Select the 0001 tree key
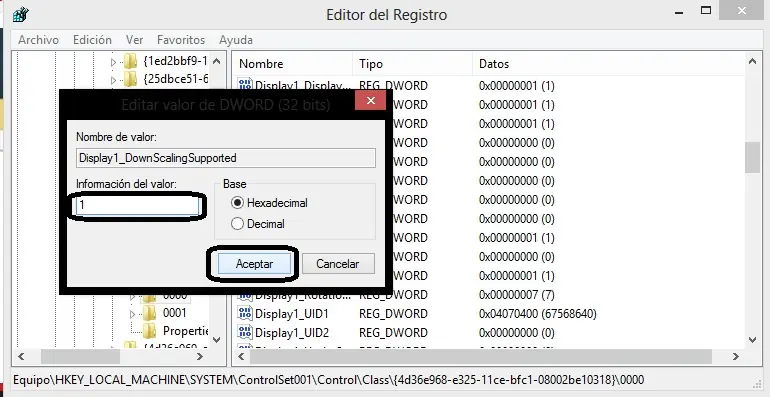Screen dimensions: 770x397 [174, 313]
